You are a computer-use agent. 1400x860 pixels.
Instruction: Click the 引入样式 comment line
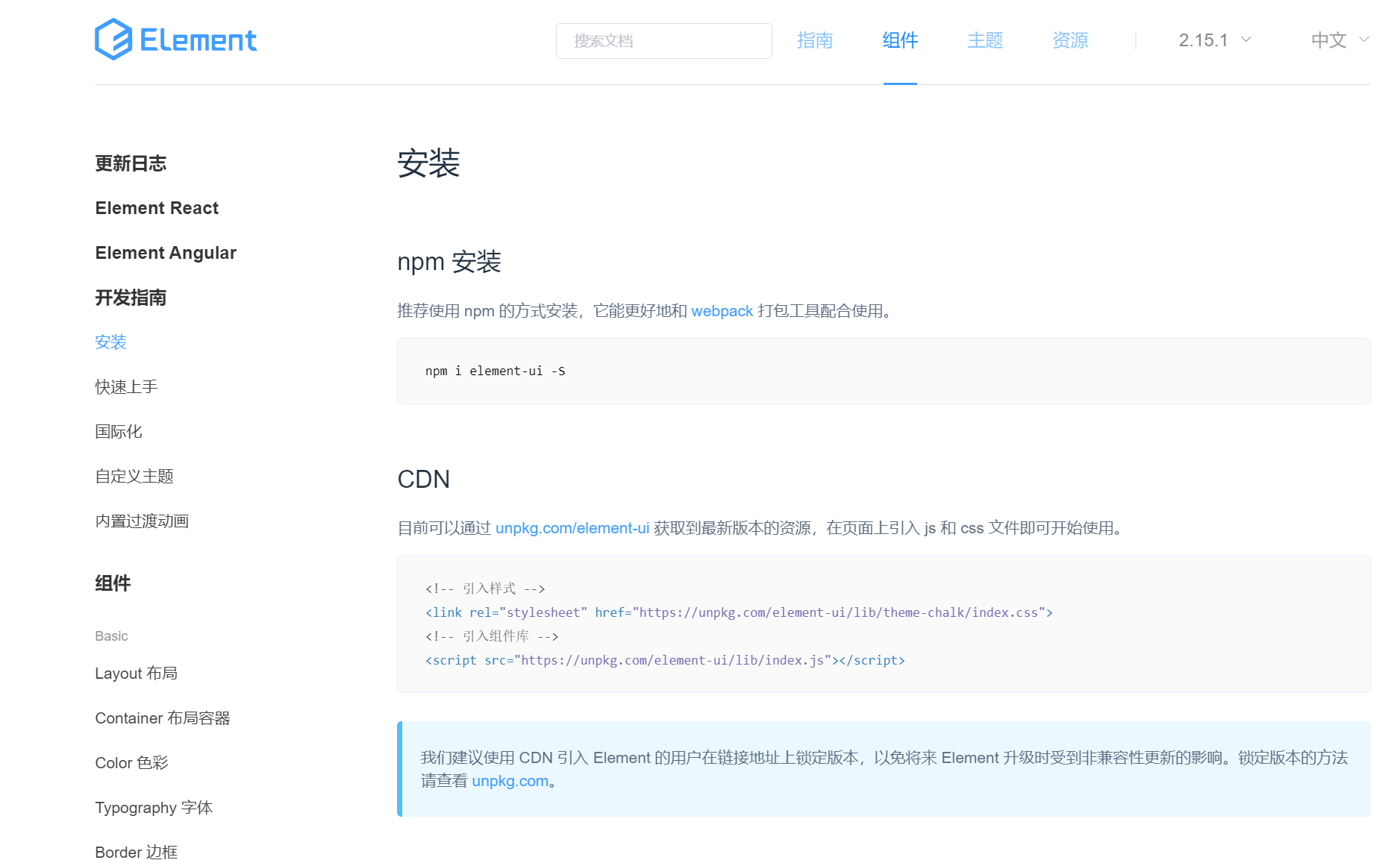point(485,588)
